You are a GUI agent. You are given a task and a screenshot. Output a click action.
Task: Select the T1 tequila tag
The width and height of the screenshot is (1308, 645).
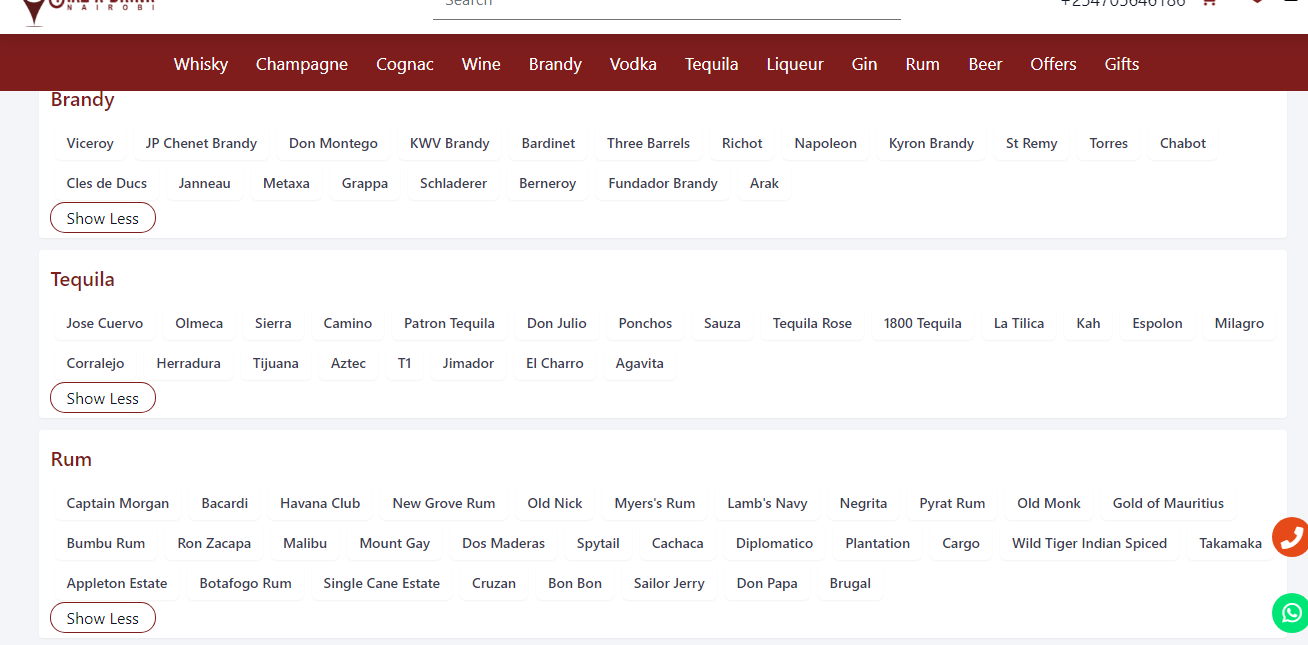[404, 363]
